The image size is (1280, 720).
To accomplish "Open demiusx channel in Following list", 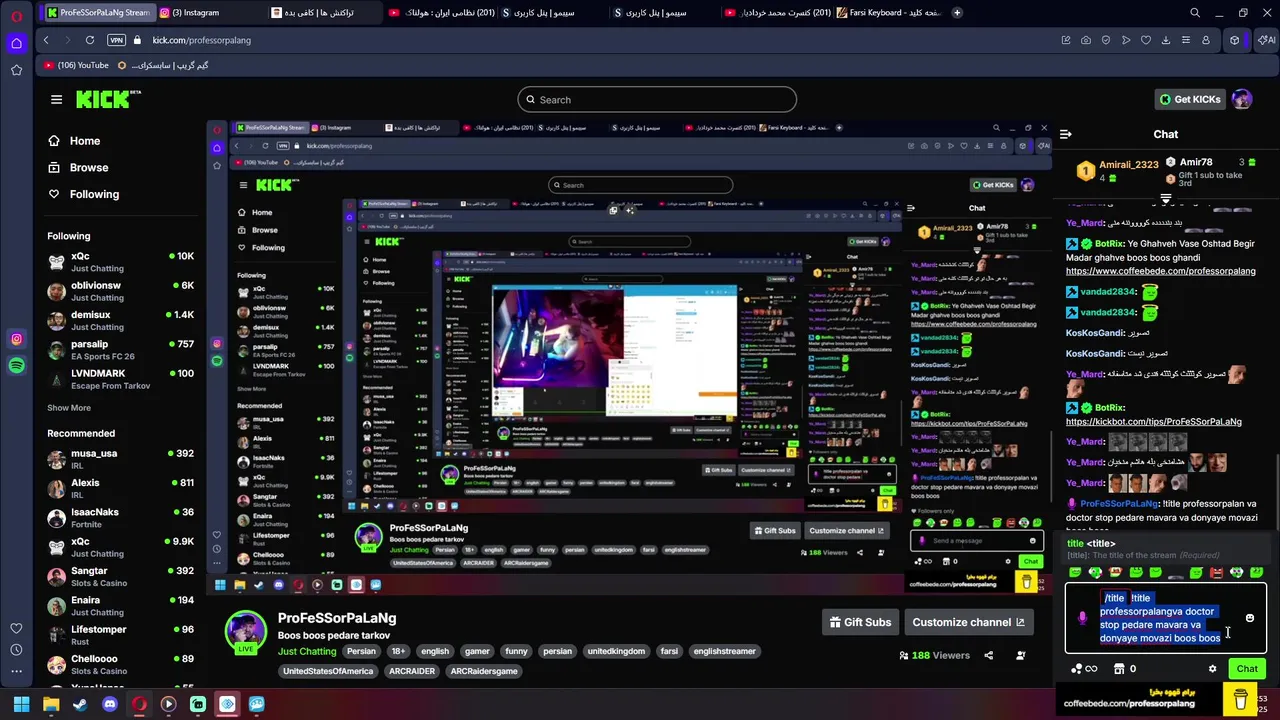I will pos(120,320).
